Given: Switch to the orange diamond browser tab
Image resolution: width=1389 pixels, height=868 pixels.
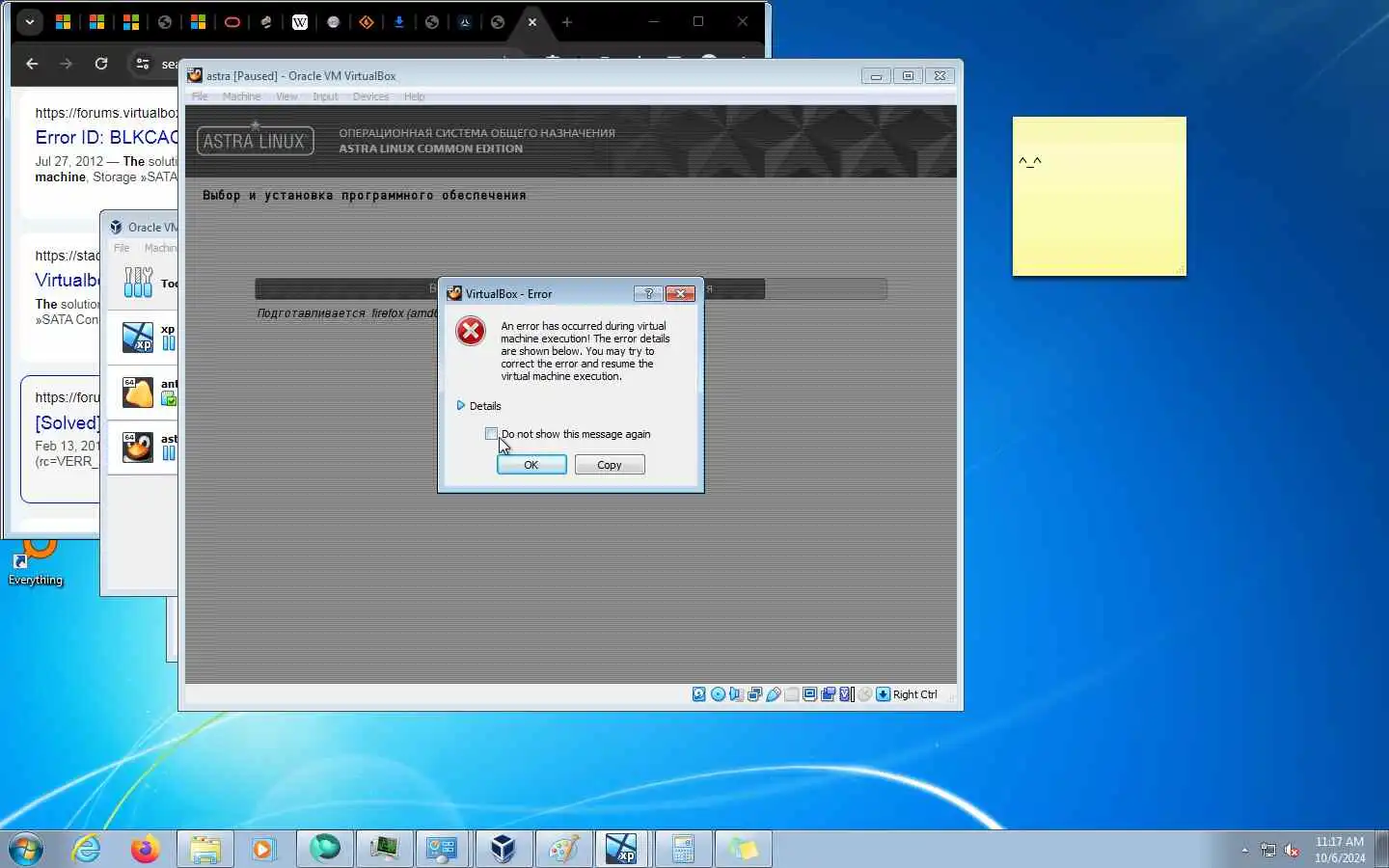Looking at the screenshot, I should 366,21.
